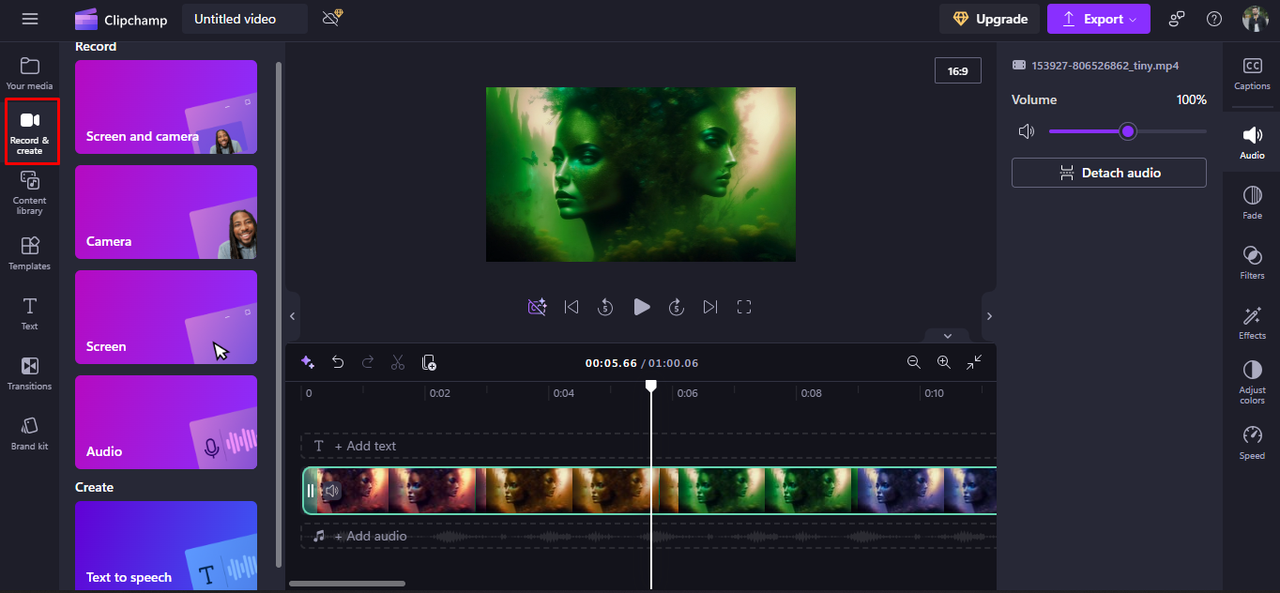Open the Export dropdown
Screen dimensions: 1280x593
click(1098, 19)
